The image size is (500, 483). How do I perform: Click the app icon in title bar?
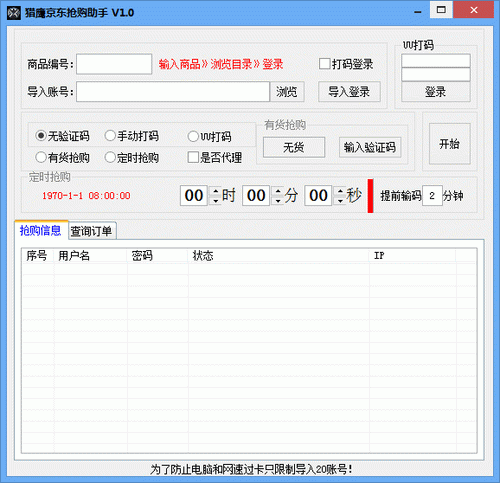coord(14,13)
